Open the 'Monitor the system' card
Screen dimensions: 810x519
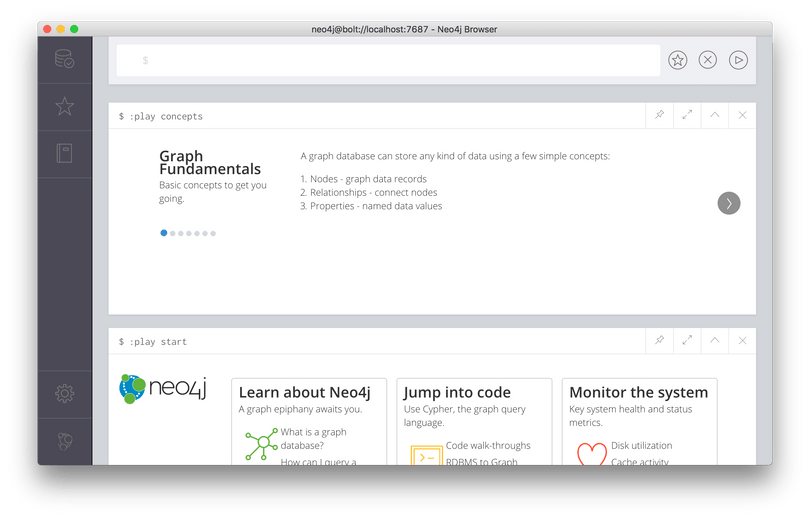pos(640,421)
